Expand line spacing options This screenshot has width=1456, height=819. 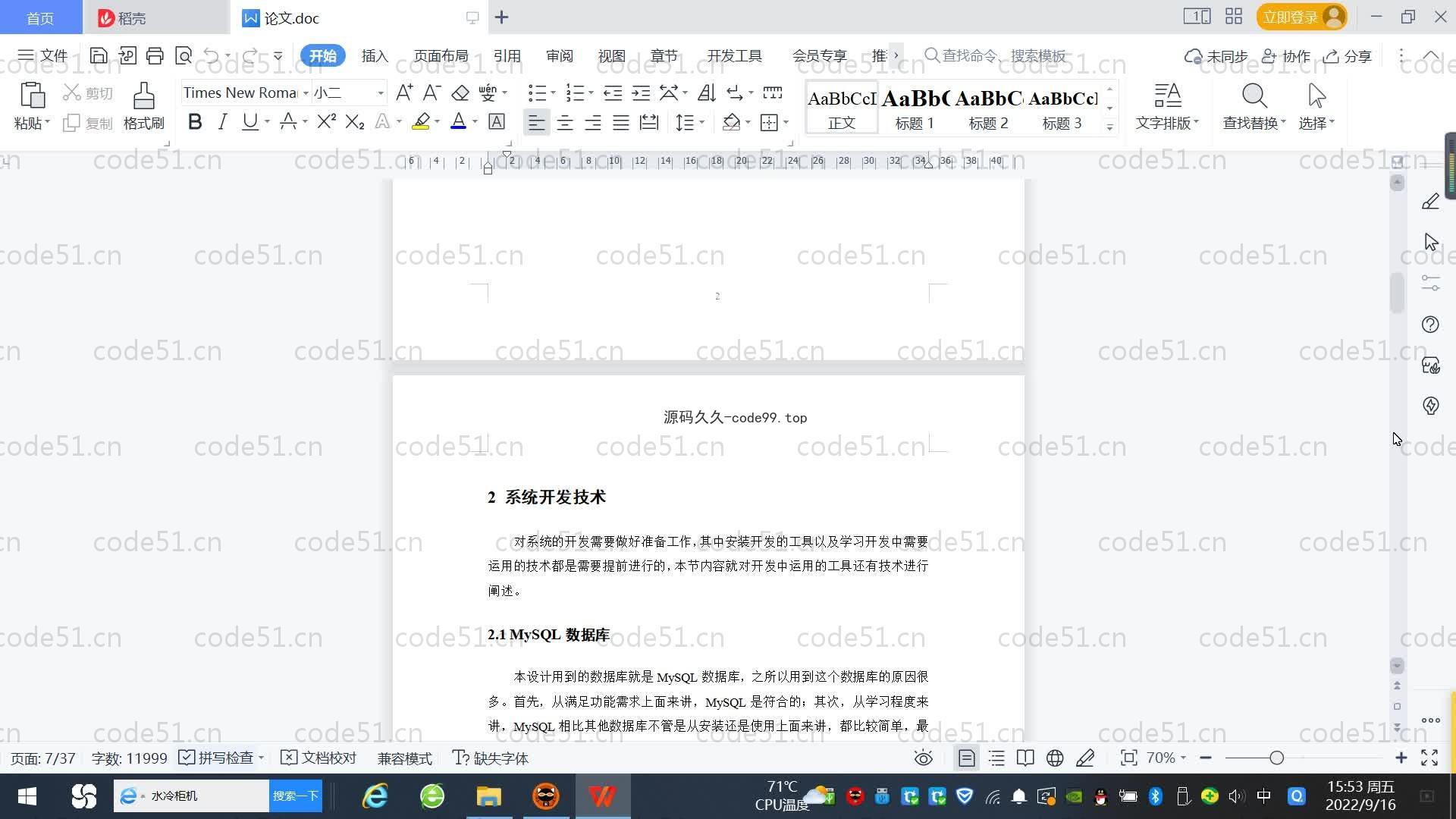[x=702, y=122]
